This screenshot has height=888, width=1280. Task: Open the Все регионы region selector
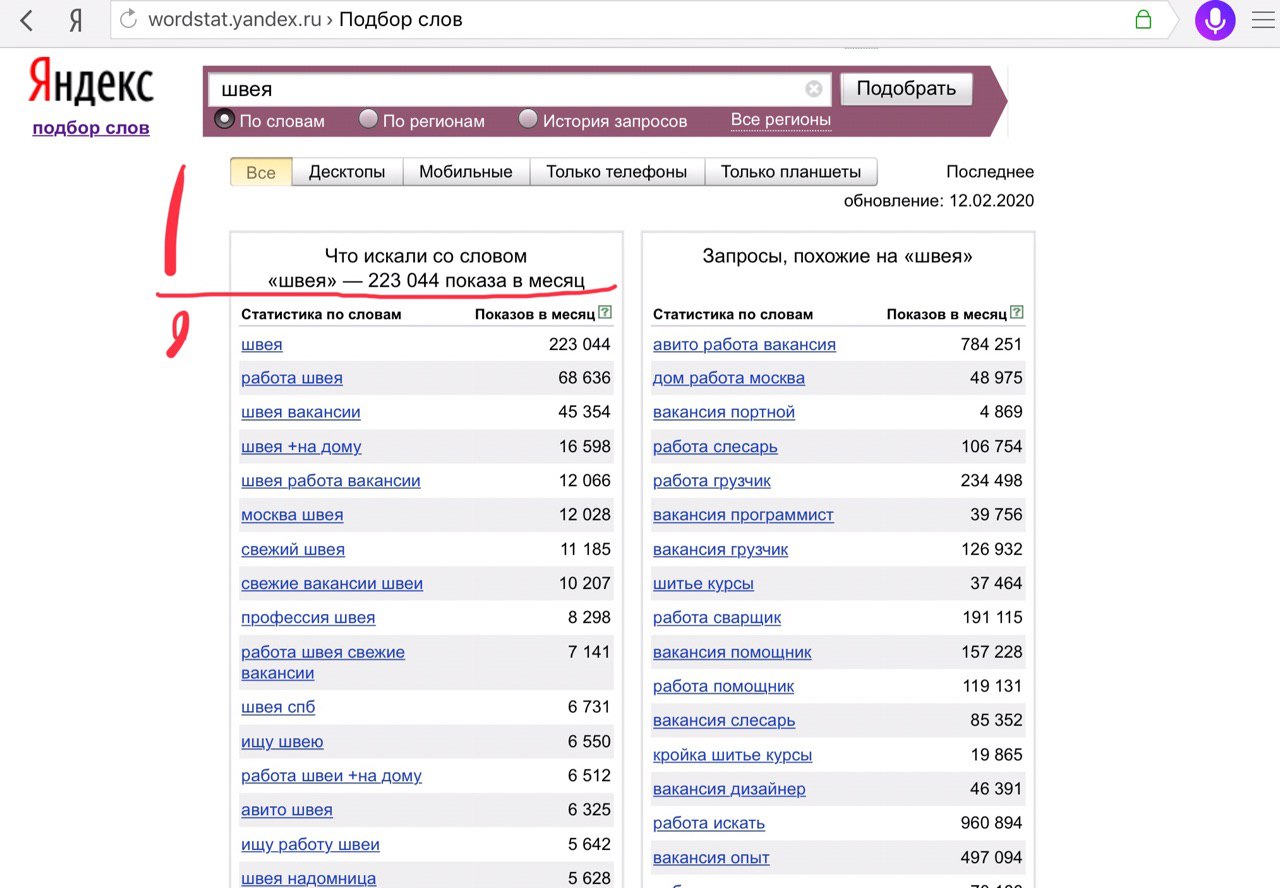(x=781, y=120)
